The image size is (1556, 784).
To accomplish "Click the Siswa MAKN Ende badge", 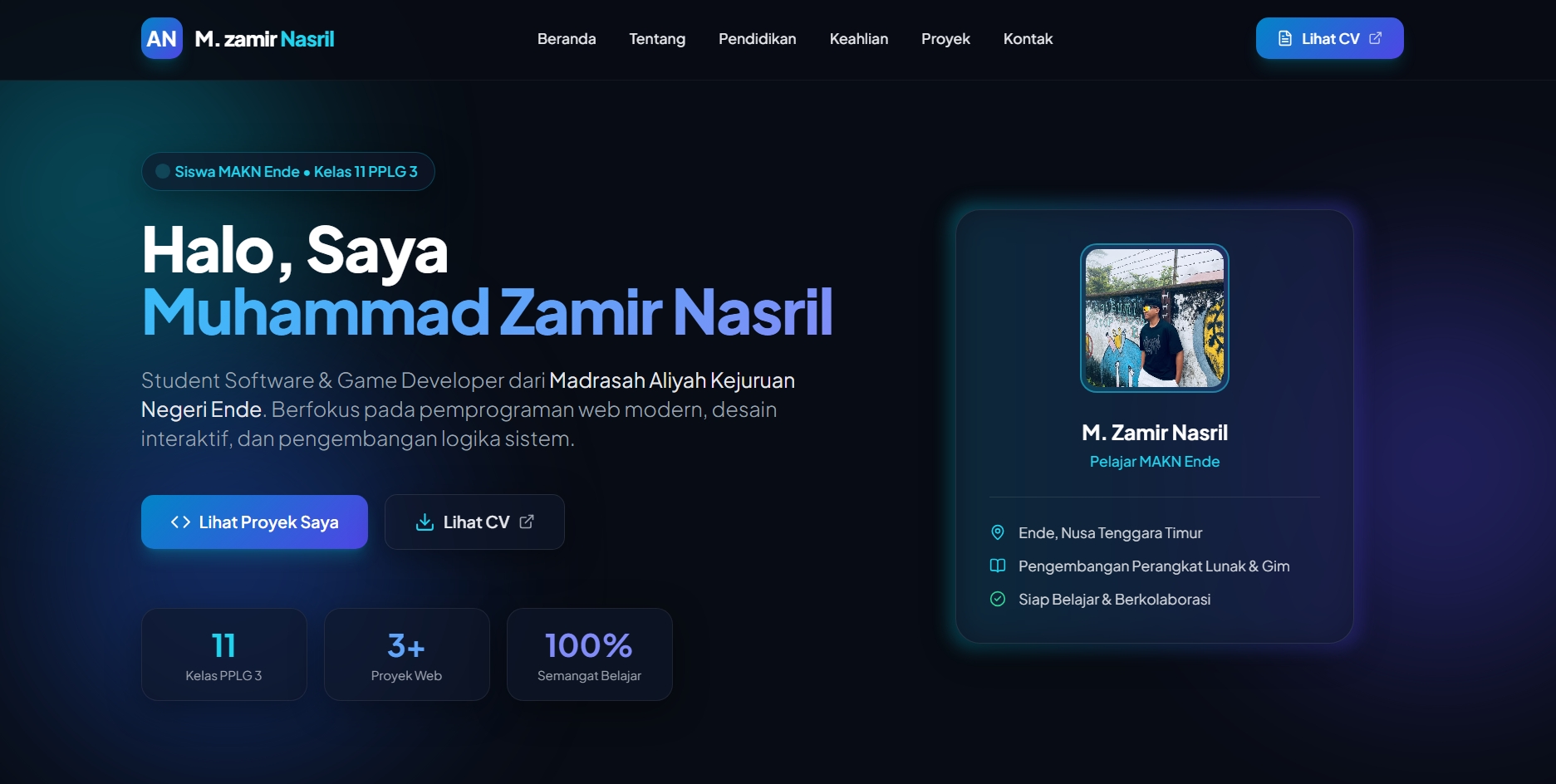I will tap(288, 171).
